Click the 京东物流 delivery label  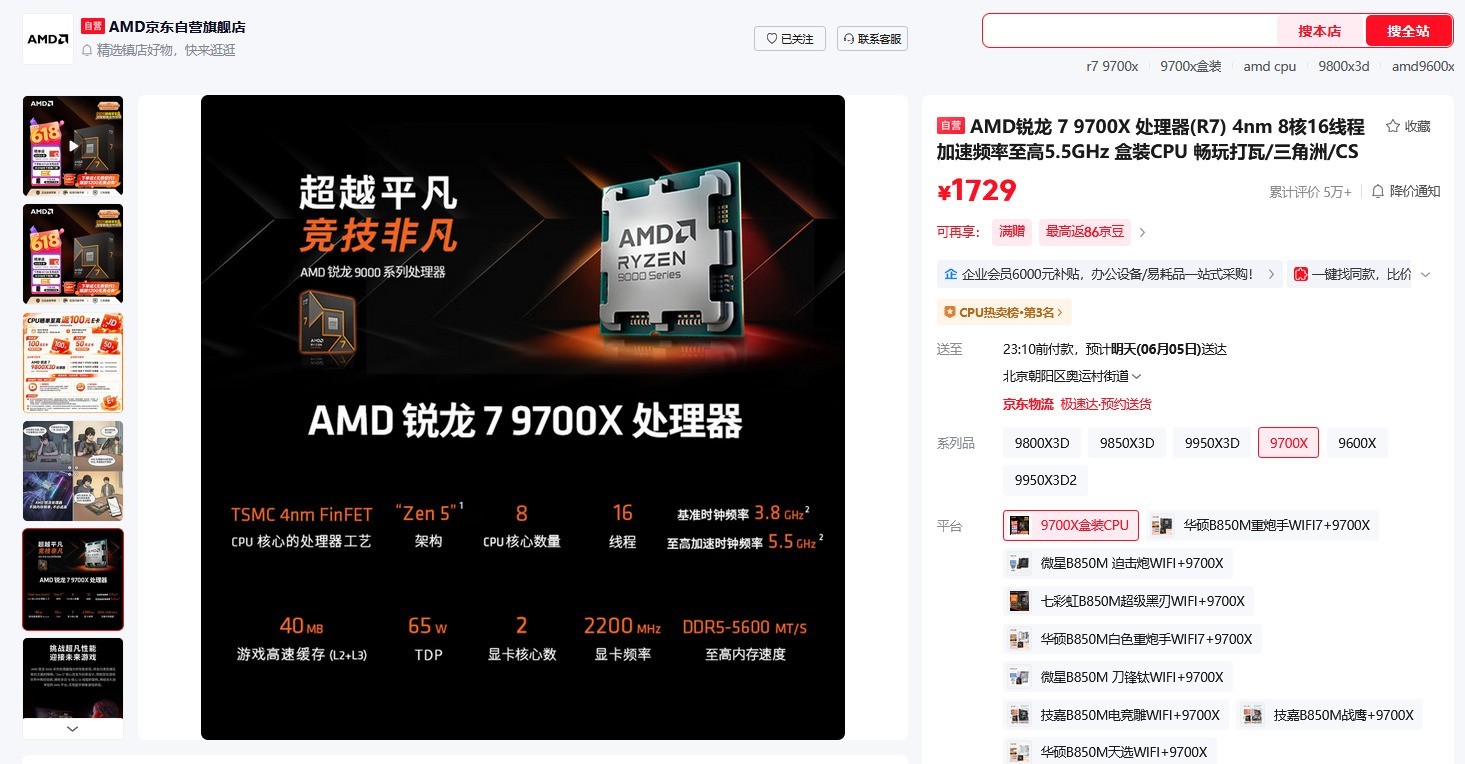coord(1028,404)
